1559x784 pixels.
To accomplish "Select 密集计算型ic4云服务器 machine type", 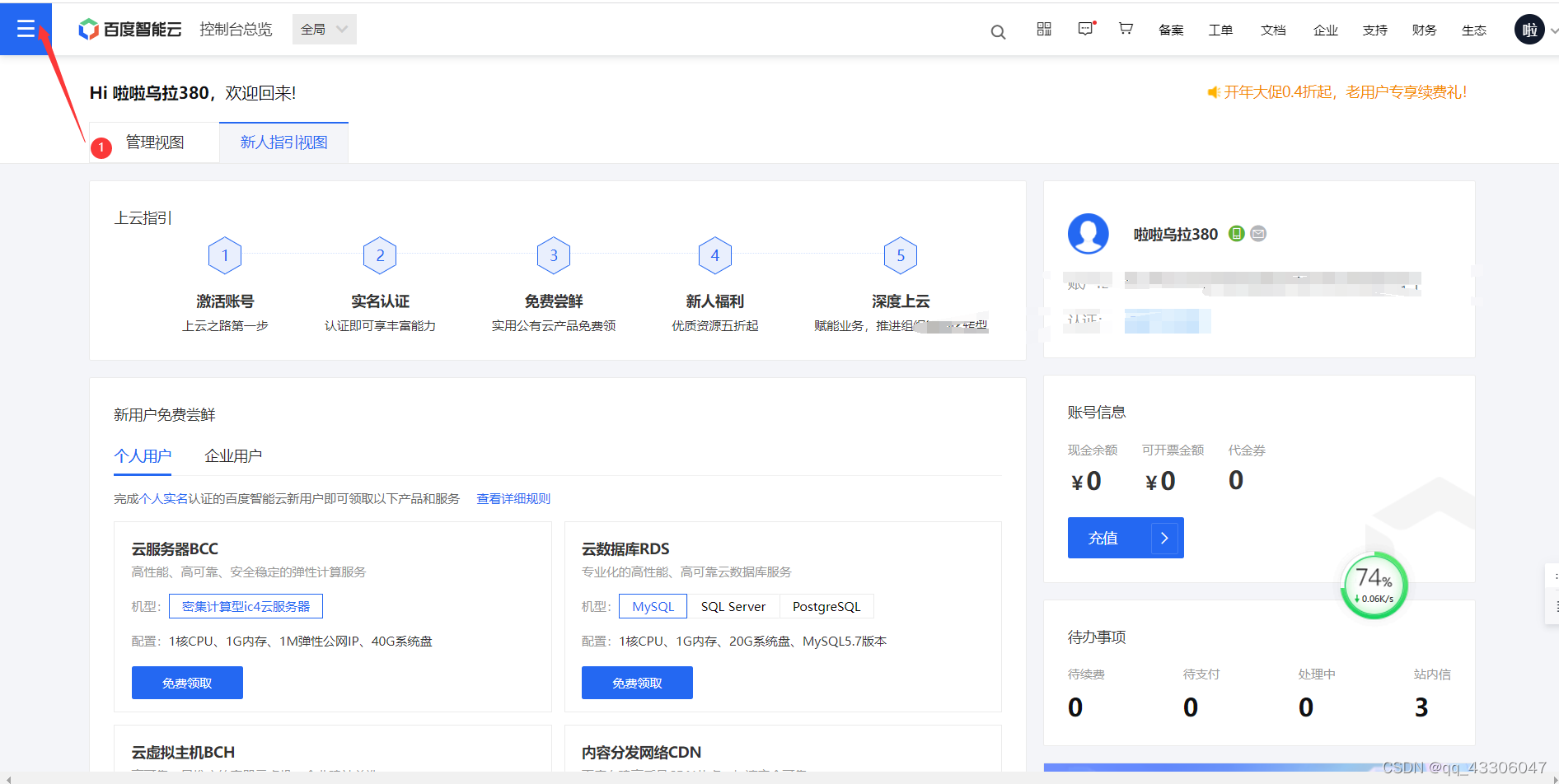I will tap(246, 606).
